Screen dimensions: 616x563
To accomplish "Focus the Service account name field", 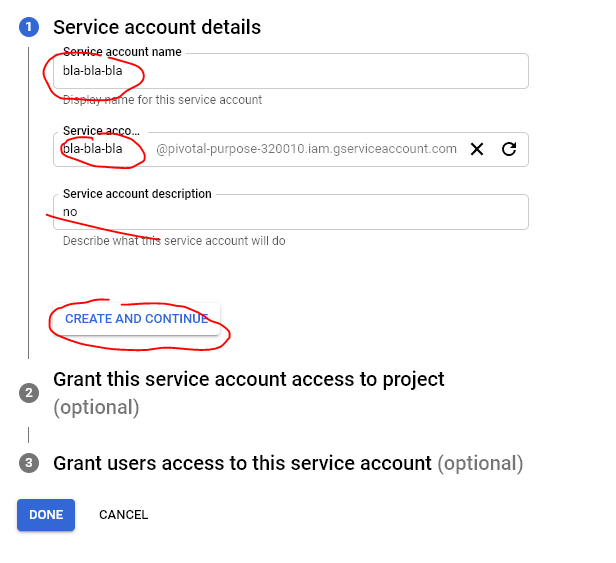I will tap(290, 72).
